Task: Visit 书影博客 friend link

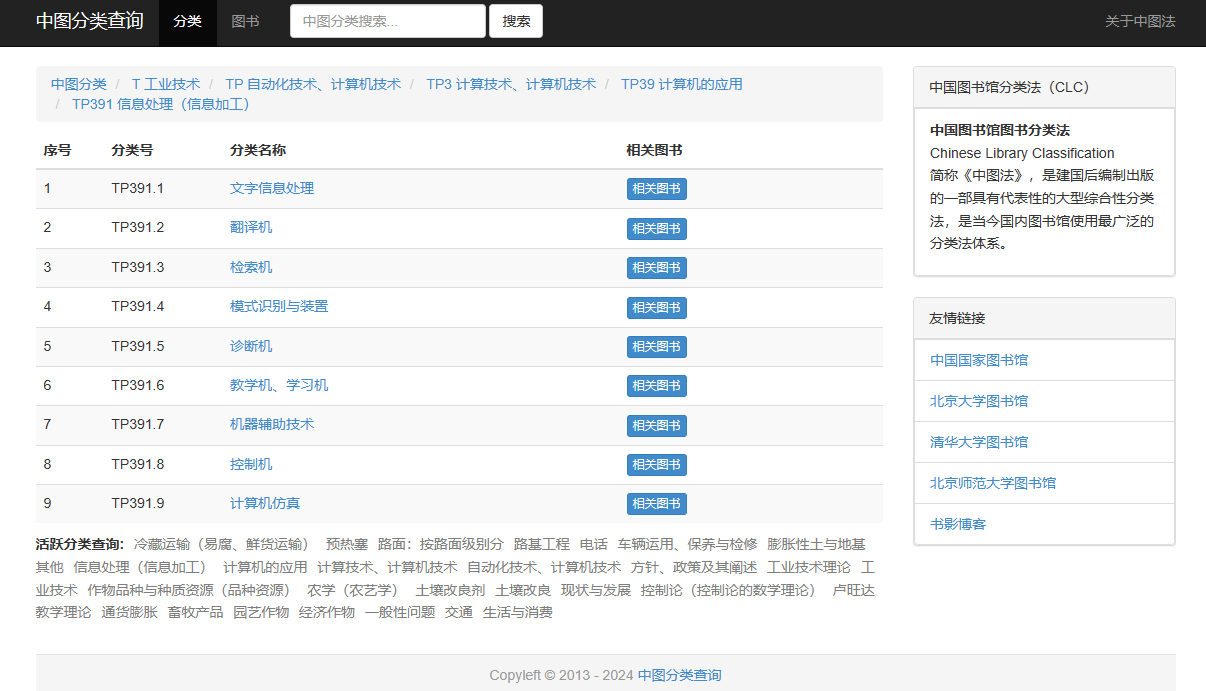Action: coord(958,524)
